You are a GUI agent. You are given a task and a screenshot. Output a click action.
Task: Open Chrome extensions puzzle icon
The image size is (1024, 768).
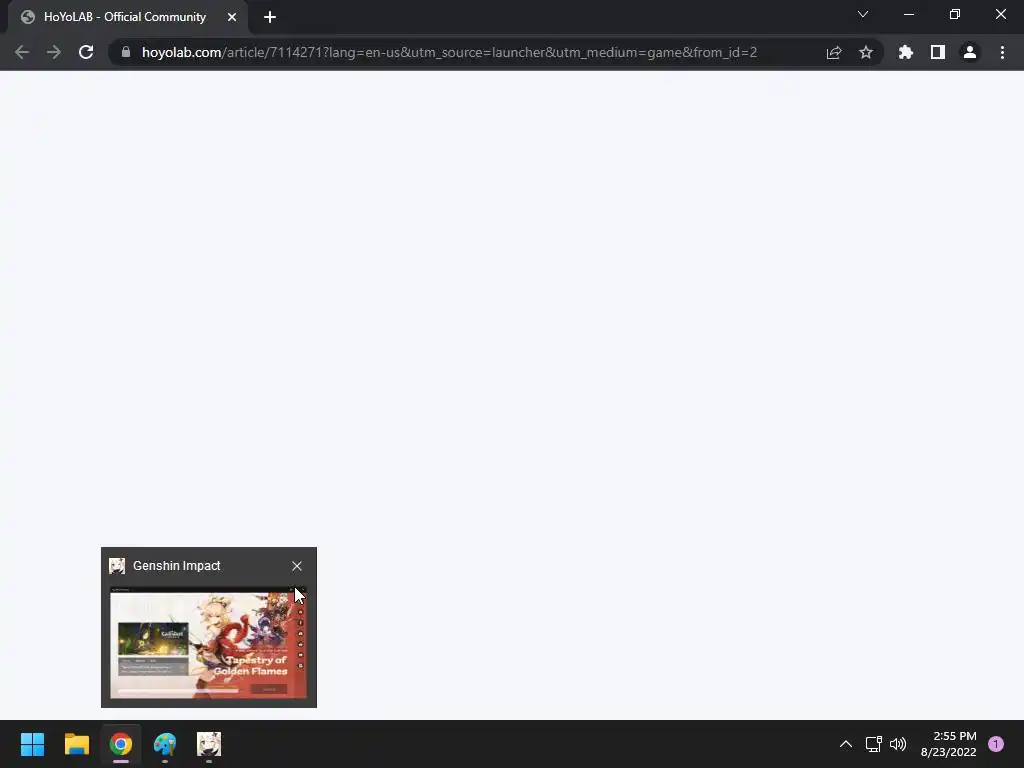(x=905, y=52)
